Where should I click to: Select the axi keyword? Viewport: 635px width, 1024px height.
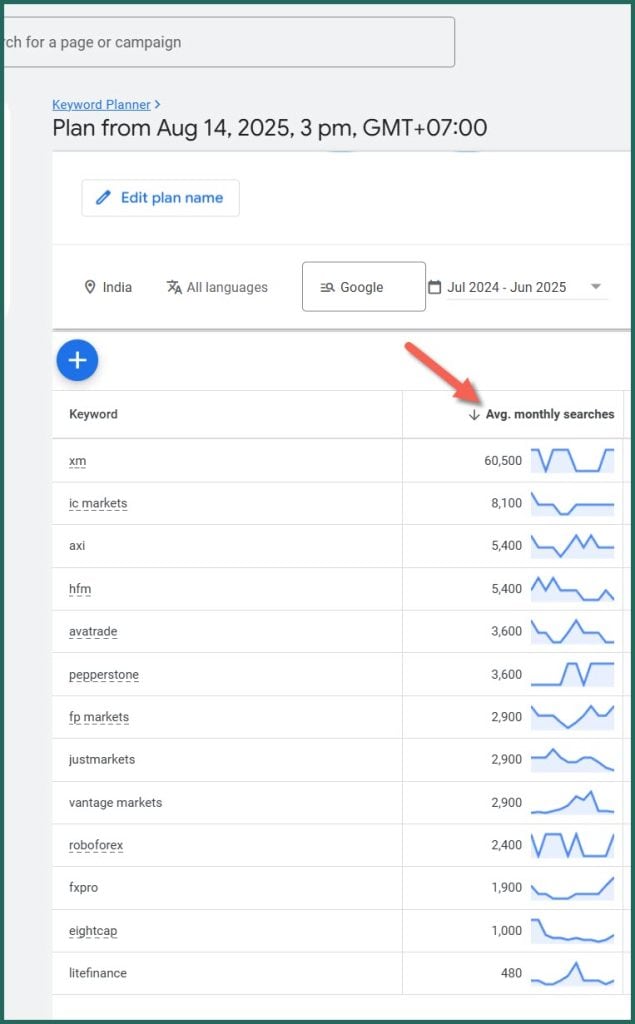click(77, 546)
